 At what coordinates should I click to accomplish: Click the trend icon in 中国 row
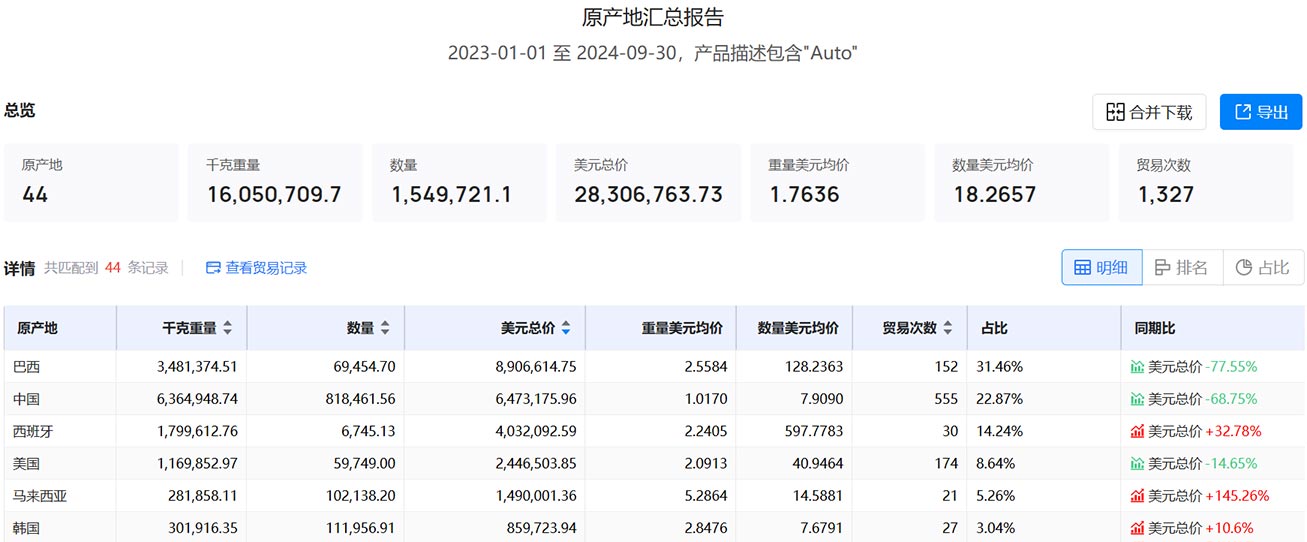click(x=1137, y=399)
